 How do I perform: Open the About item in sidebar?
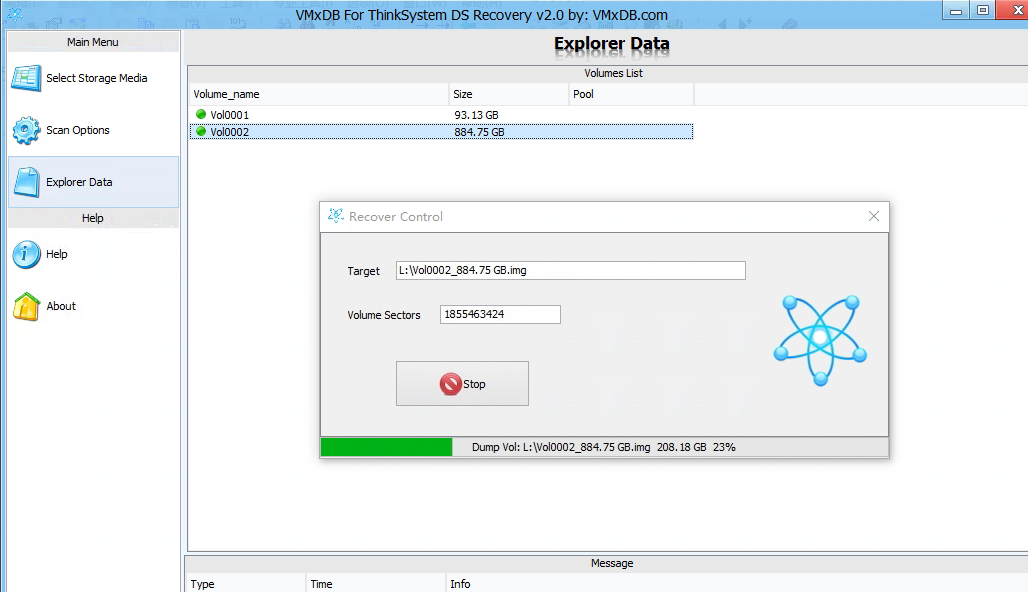[93, 306]
